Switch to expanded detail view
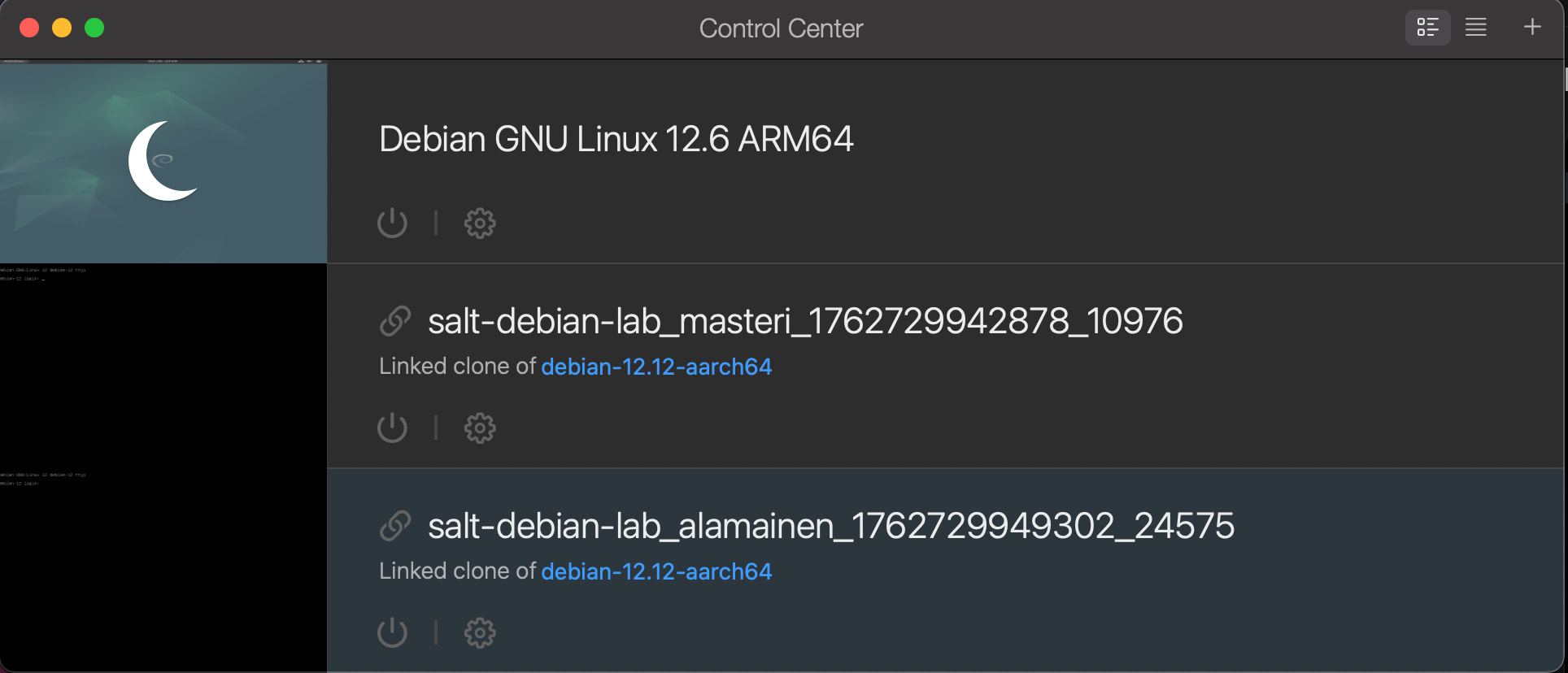Image resolution: width=1568 pixels, height=673 pixels. coord(1427,28)
